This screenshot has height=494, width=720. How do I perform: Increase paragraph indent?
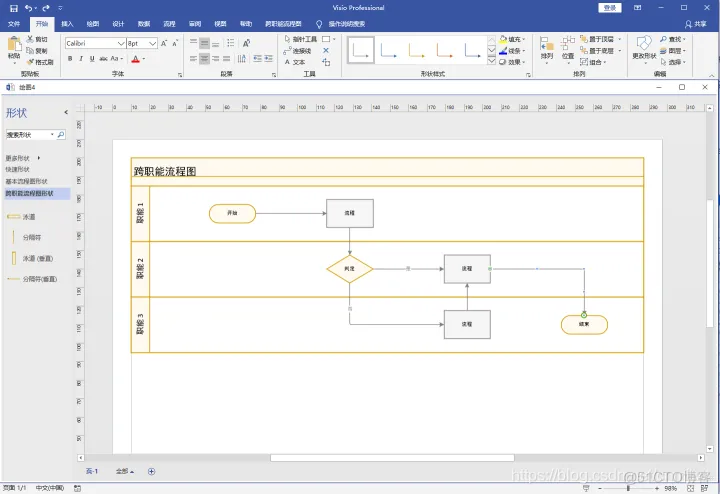coord(269,58)
